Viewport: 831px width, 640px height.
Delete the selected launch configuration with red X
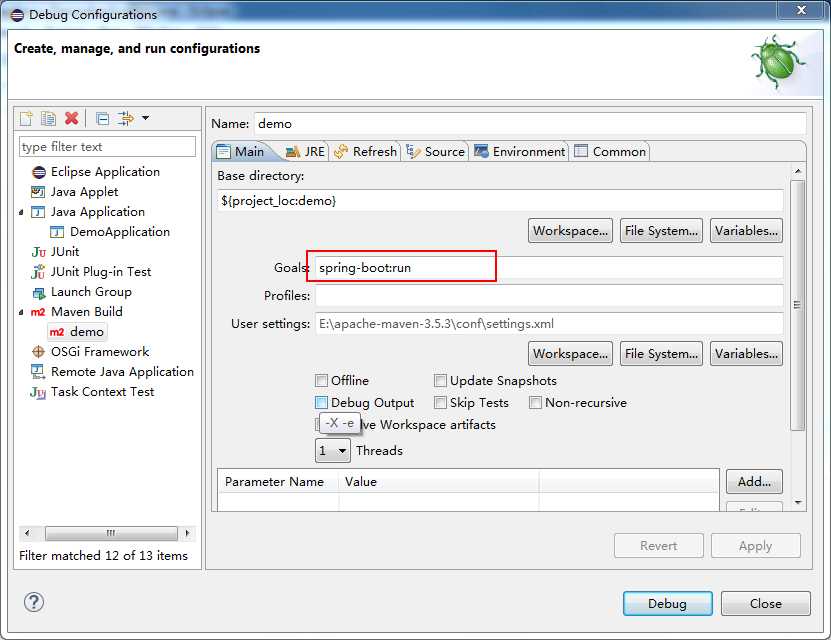coord(72,118)
